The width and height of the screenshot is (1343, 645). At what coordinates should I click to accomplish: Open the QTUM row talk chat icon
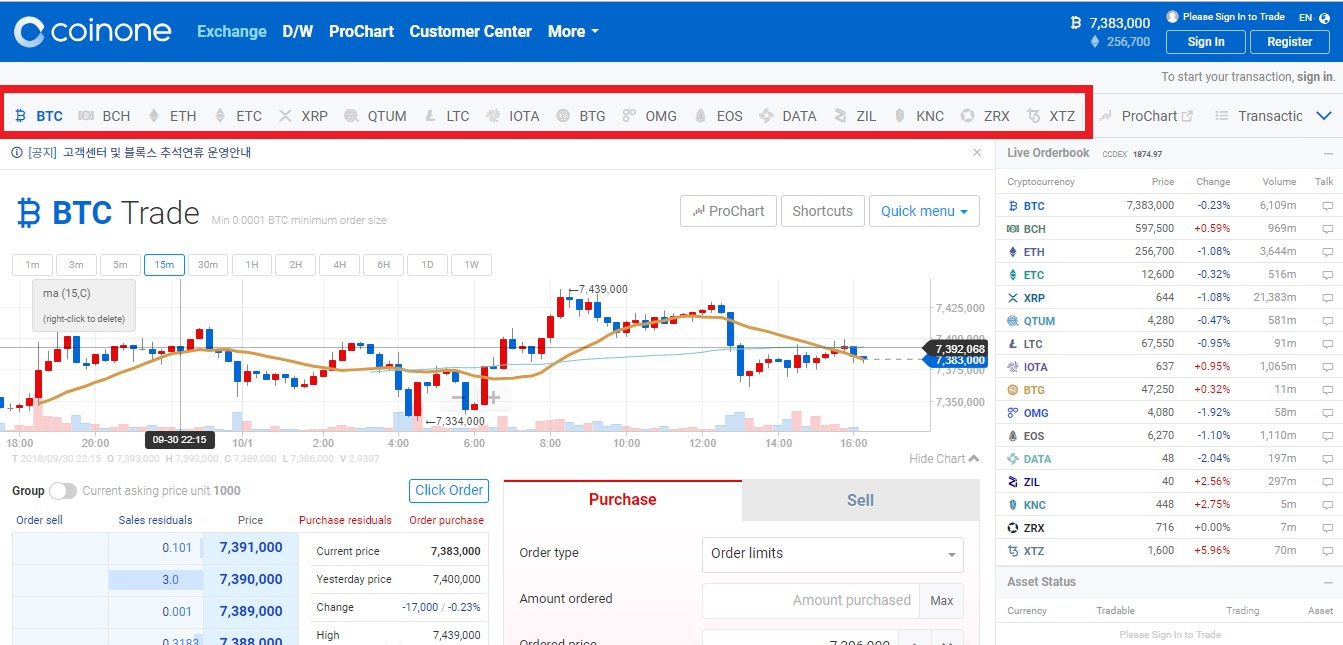(1328, 321)
